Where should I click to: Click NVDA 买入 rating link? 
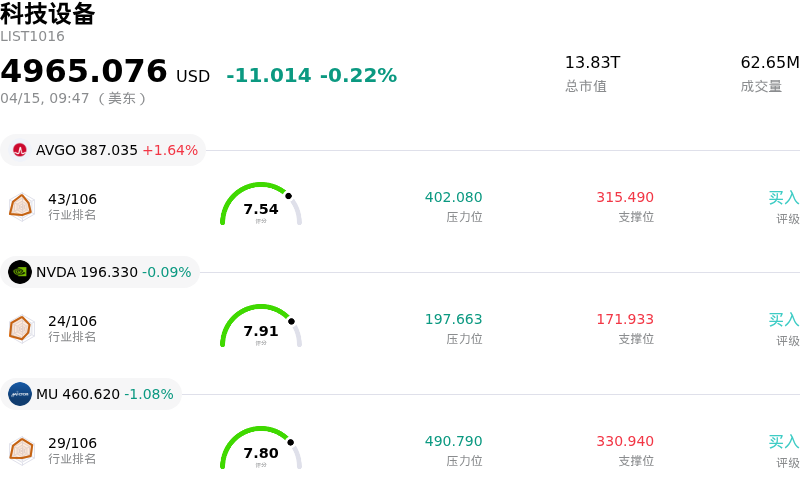(x=783, y=320)
